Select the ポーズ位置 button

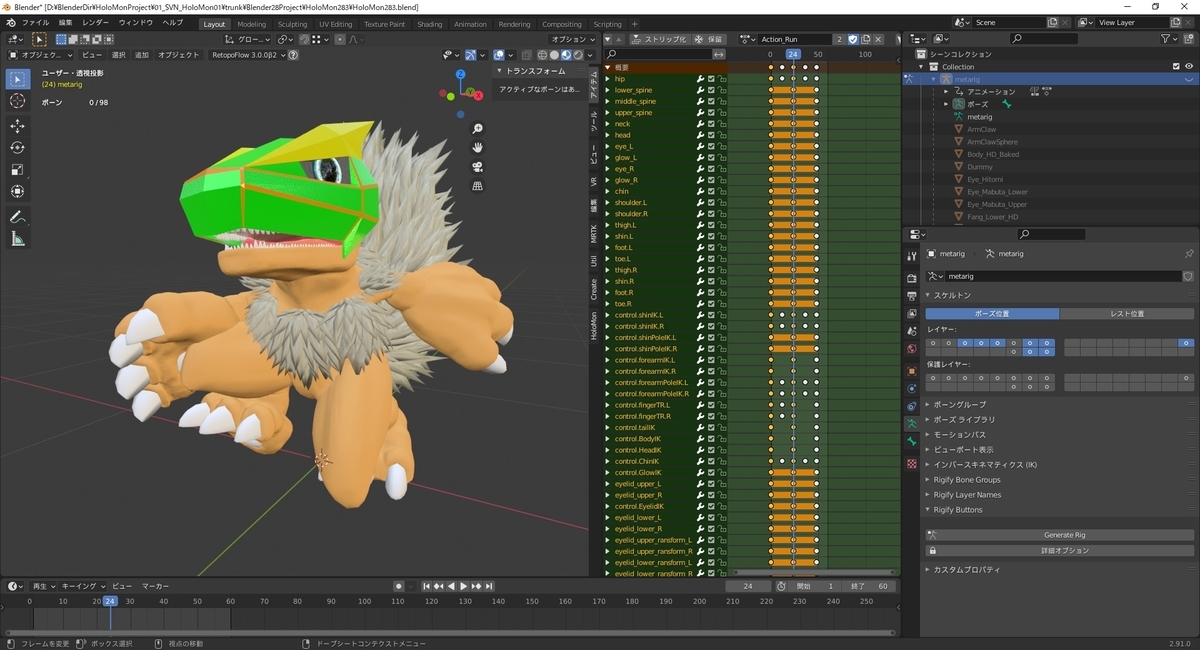(992, 314)
